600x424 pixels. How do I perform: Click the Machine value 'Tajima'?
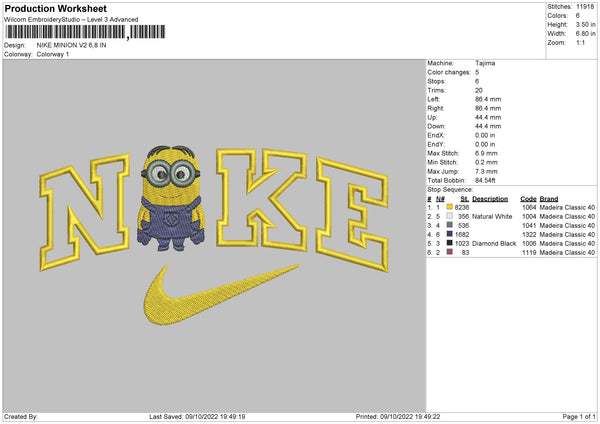click(485, 63)
